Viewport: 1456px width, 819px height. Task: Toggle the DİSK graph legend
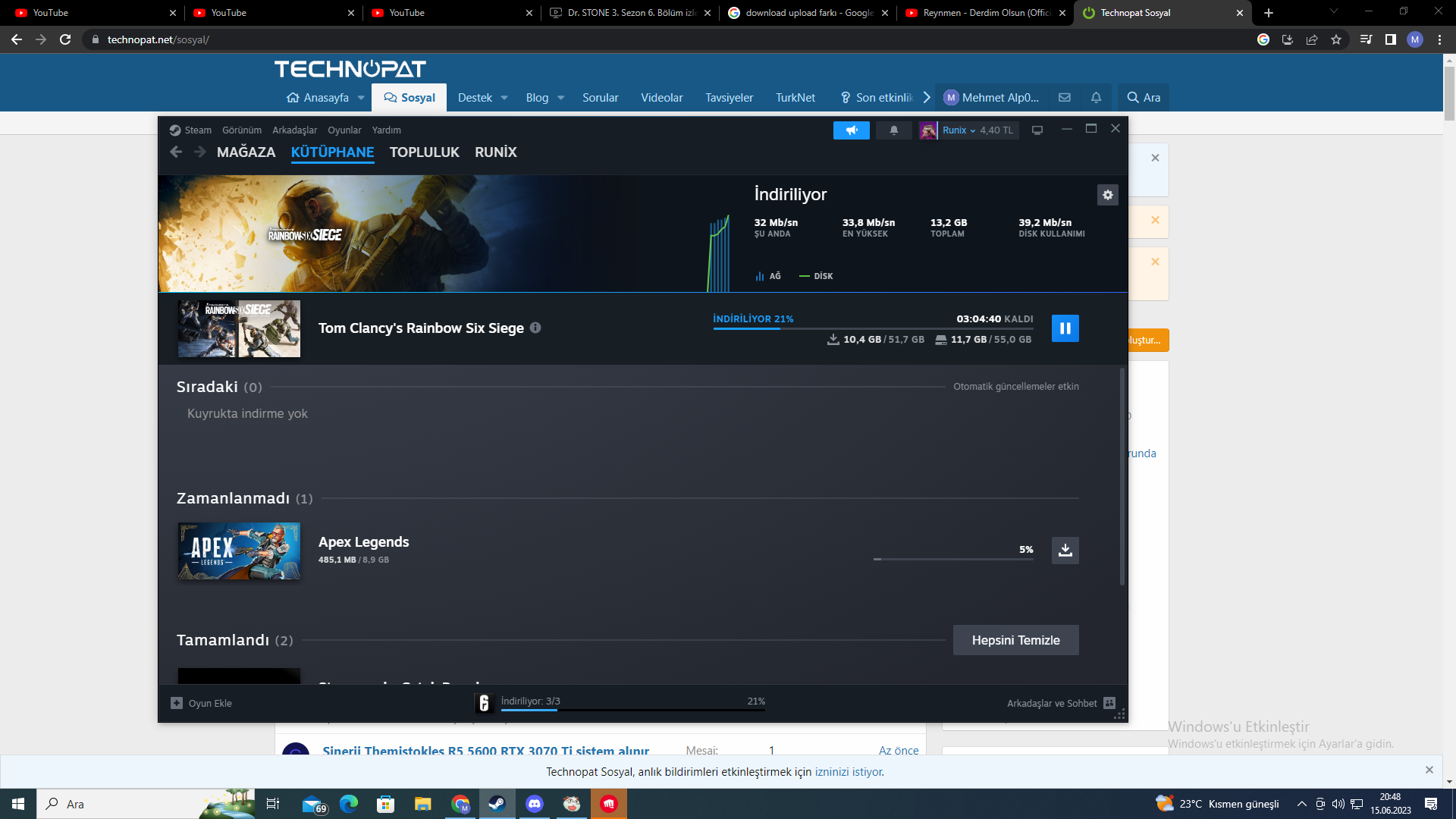(817, 276)
